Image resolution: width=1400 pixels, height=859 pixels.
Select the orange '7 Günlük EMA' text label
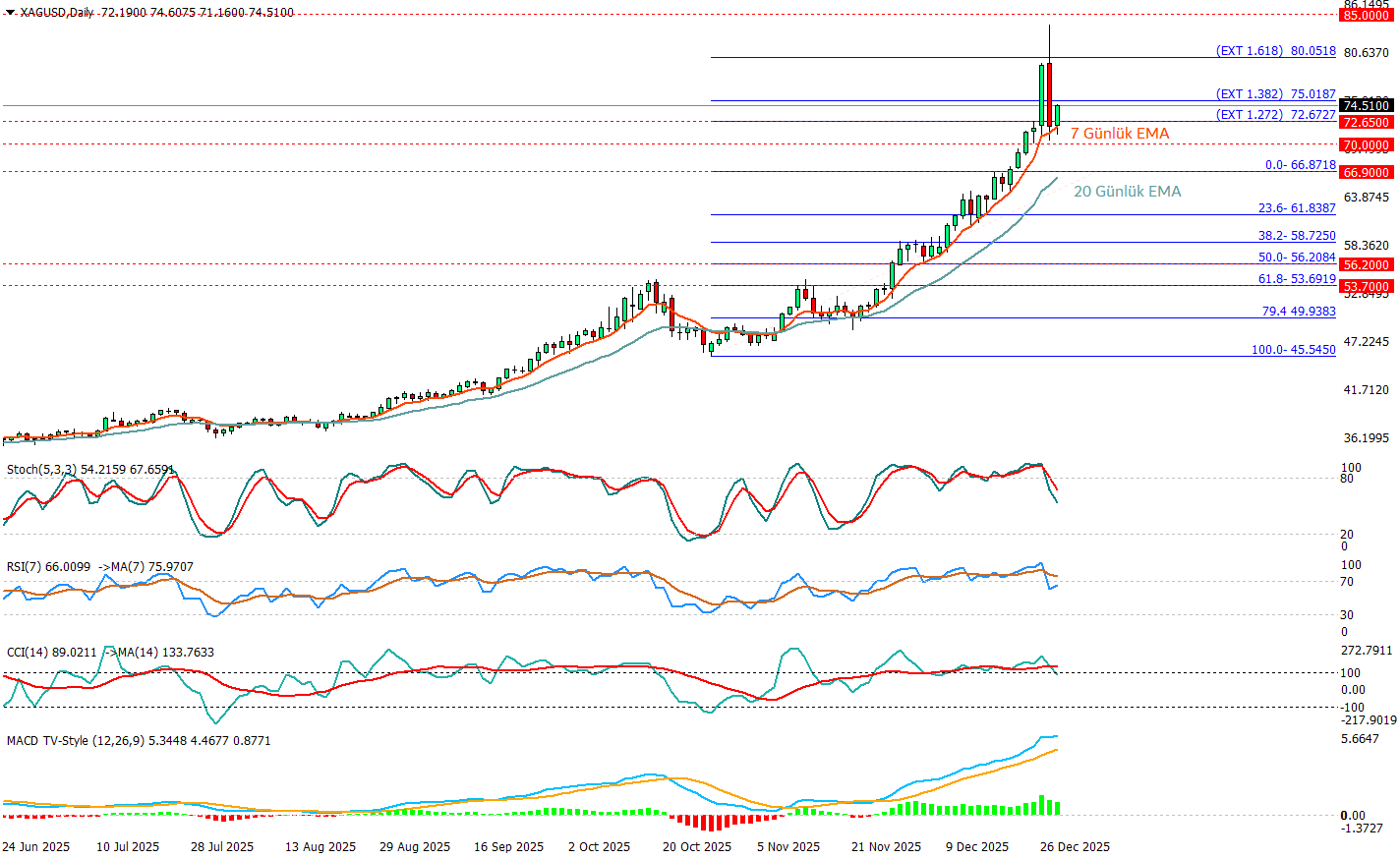pos(1119,134)
